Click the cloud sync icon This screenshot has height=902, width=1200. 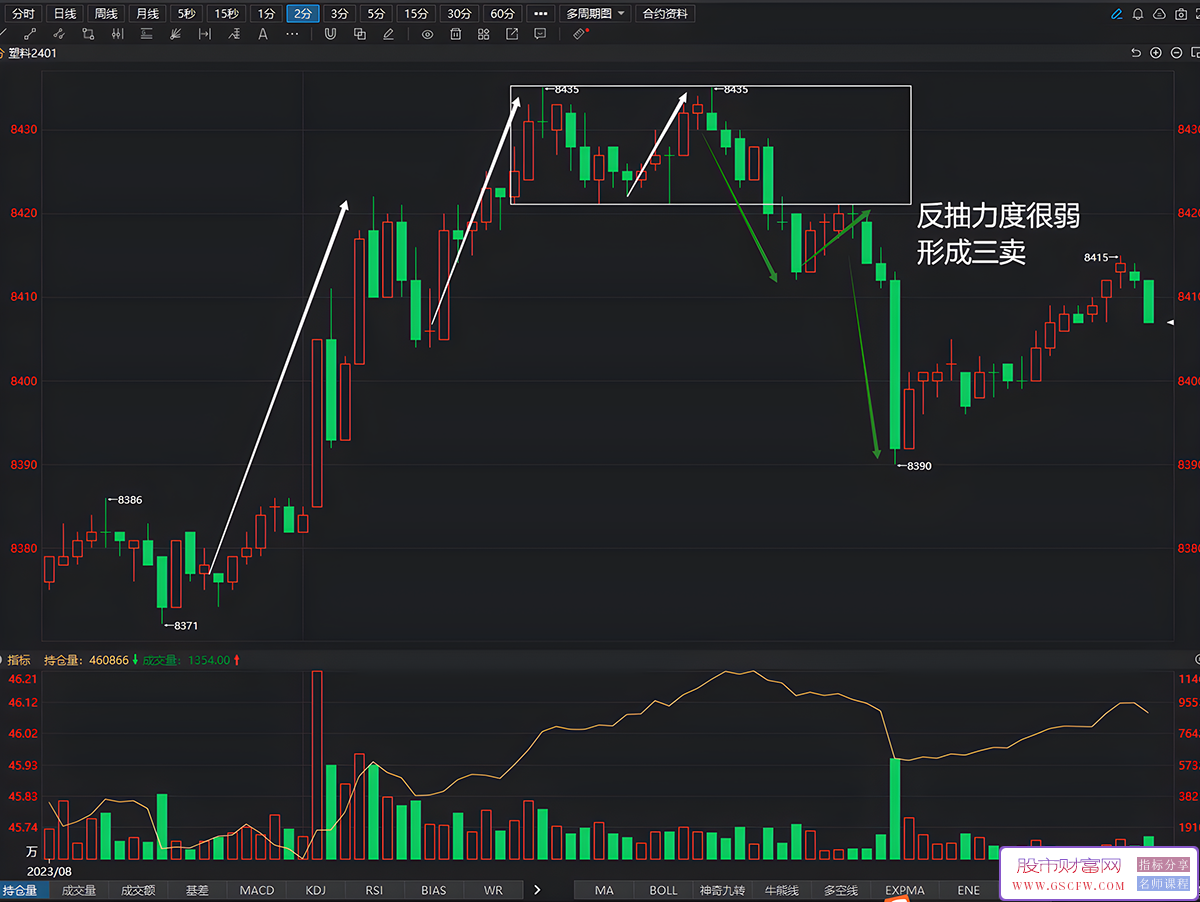coord(1159,14)
